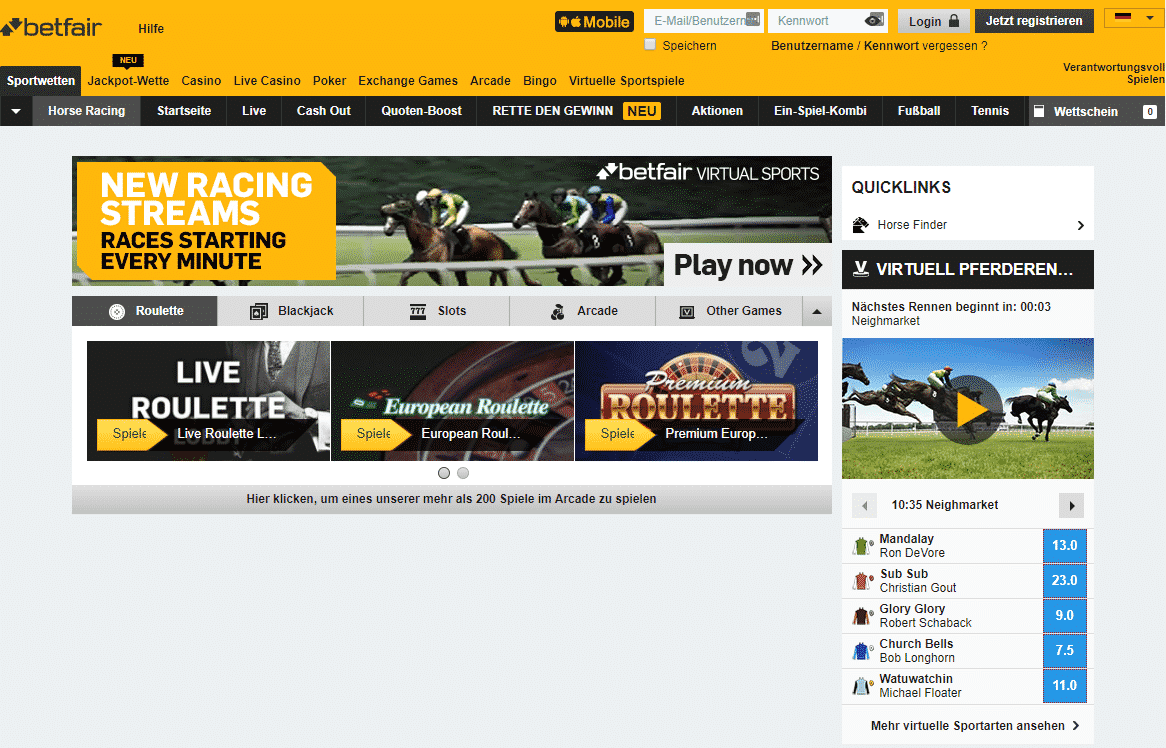Go to previous race with left arrow
This screenshot has width=1166, height=748.
click(864, 506)
